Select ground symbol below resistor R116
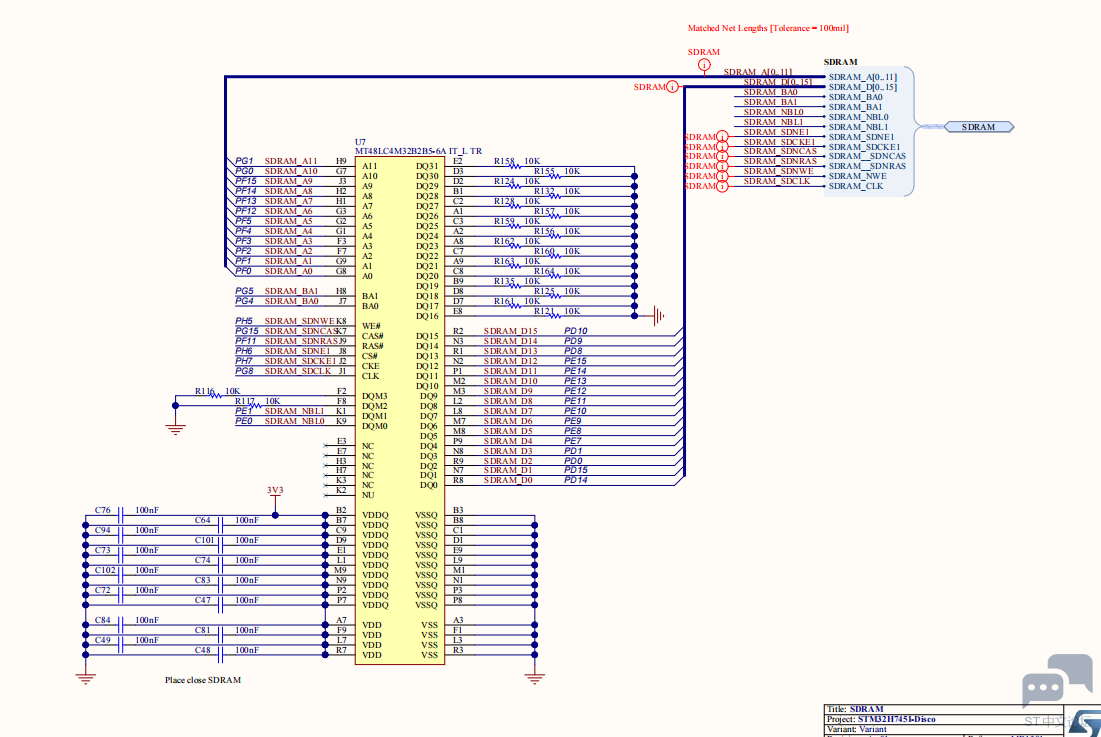 [176, 427]
